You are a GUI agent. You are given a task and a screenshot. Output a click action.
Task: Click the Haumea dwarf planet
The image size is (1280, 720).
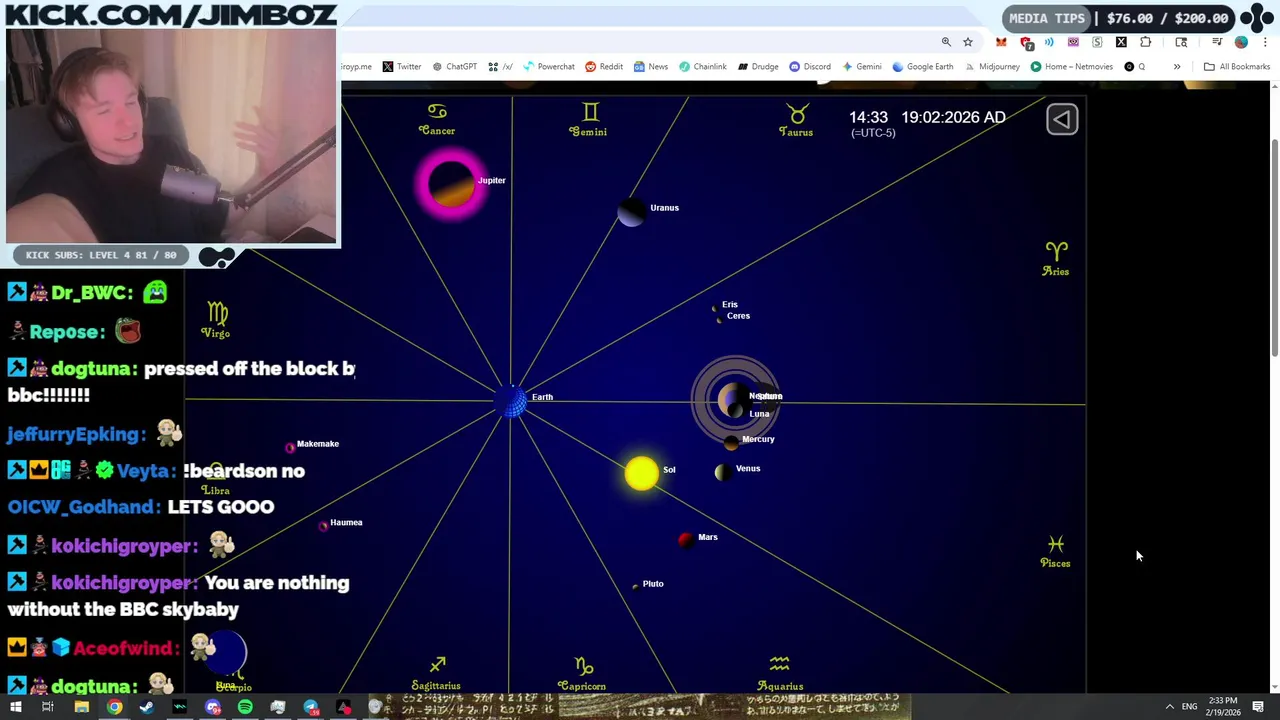[324, 525]
